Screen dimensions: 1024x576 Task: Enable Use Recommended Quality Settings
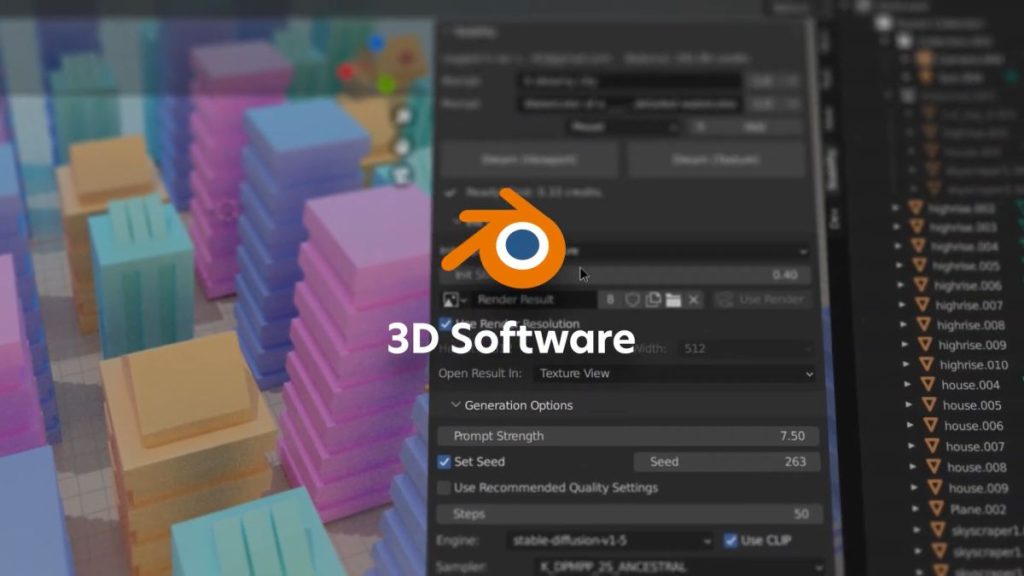445,488
